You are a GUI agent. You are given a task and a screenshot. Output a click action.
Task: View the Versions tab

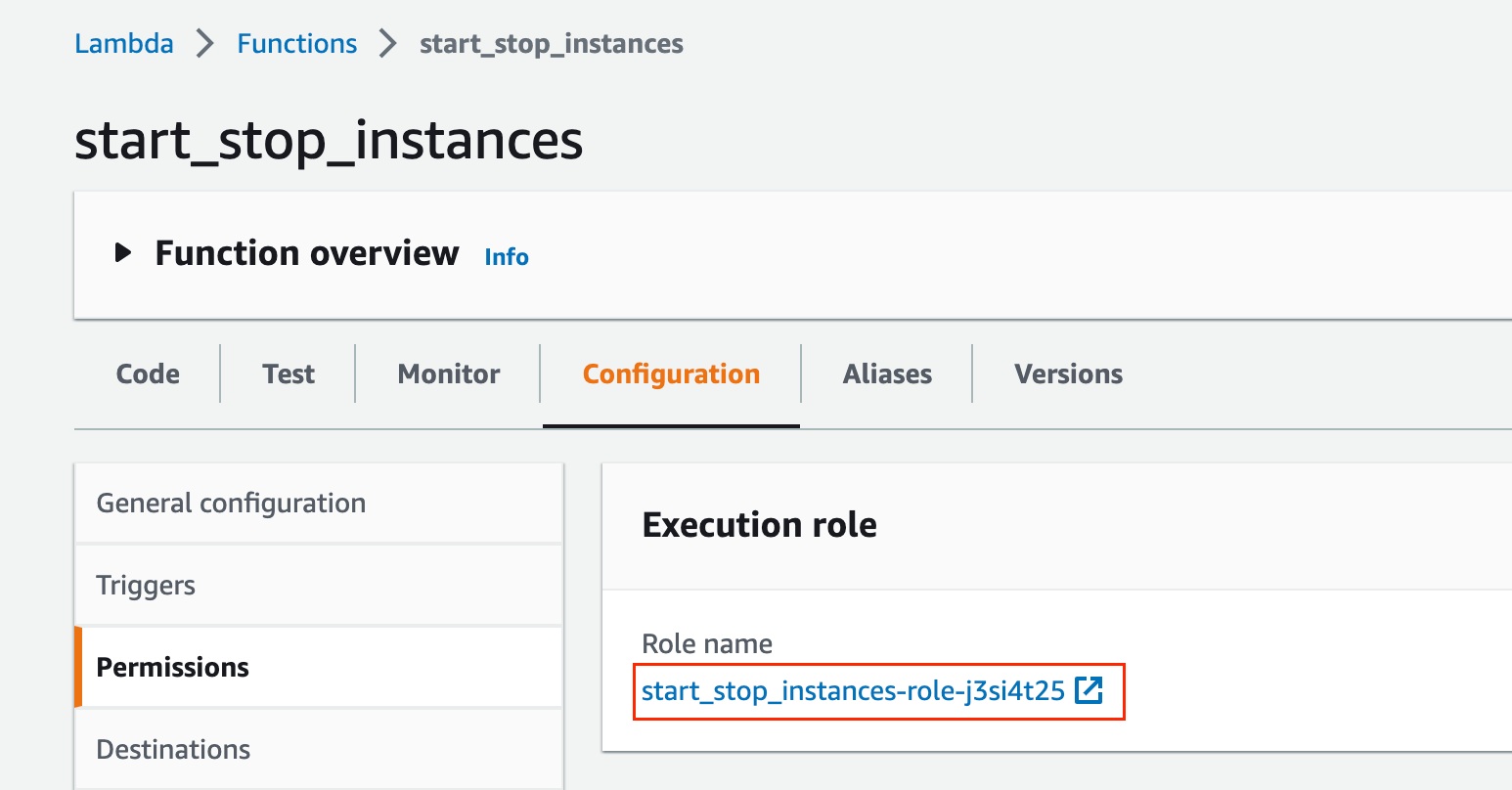pyautogui.click(x=1068, y=373)
